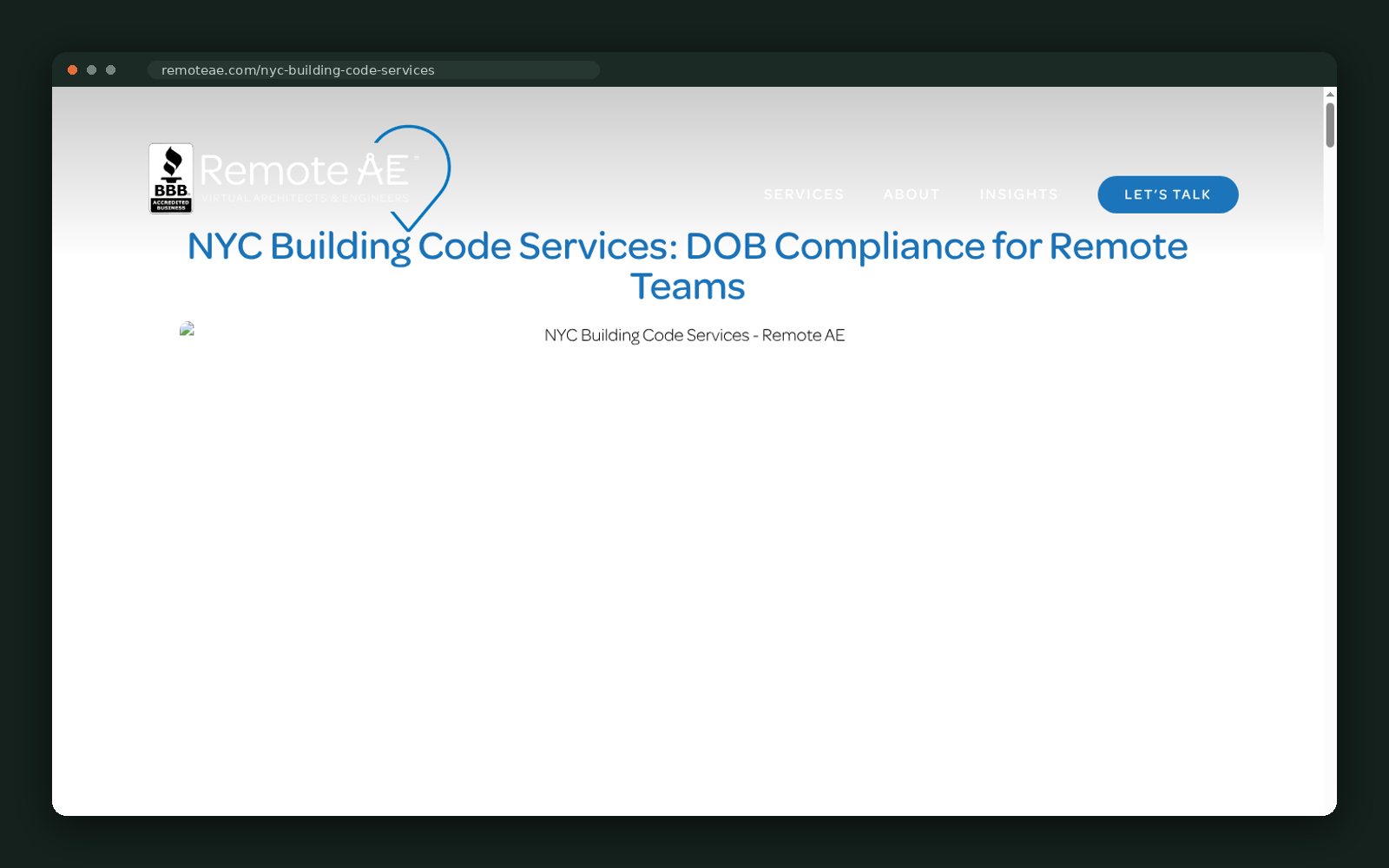Click the broken image placeholder icon
This screenshot has height=868, width=1389.
coord(187,329)
